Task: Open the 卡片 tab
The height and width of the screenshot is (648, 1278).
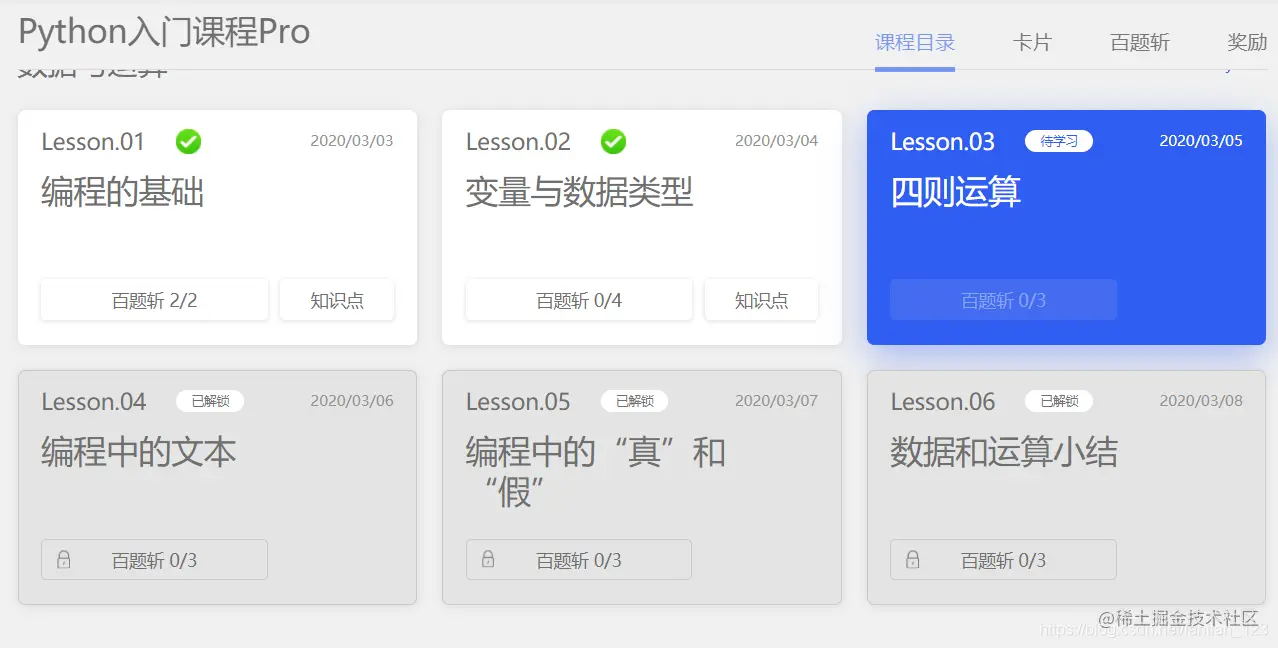Action: (1032, 43)
